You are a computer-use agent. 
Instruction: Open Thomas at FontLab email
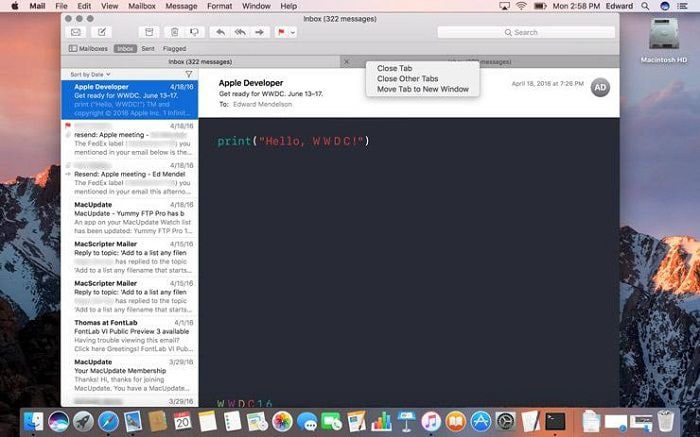(x=129, y=336)
